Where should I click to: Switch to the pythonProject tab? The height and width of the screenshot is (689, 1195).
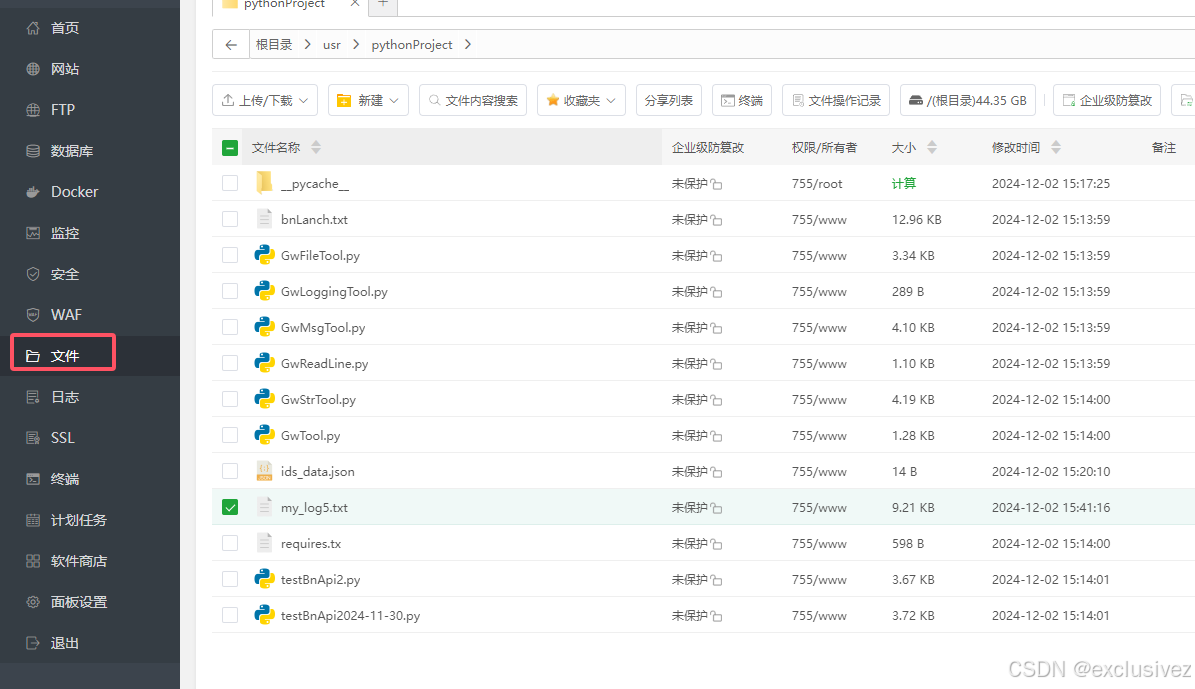[x=285, y=5]
